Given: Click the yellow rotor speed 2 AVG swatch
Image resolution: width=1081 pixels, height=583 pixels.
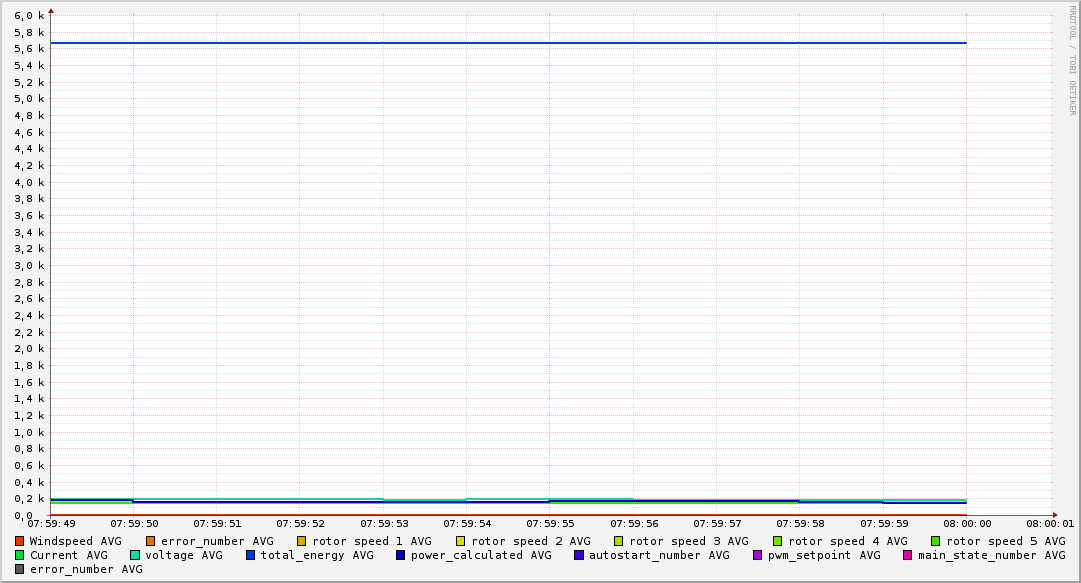Looking at the screenshot, I should tap(461, 541).
